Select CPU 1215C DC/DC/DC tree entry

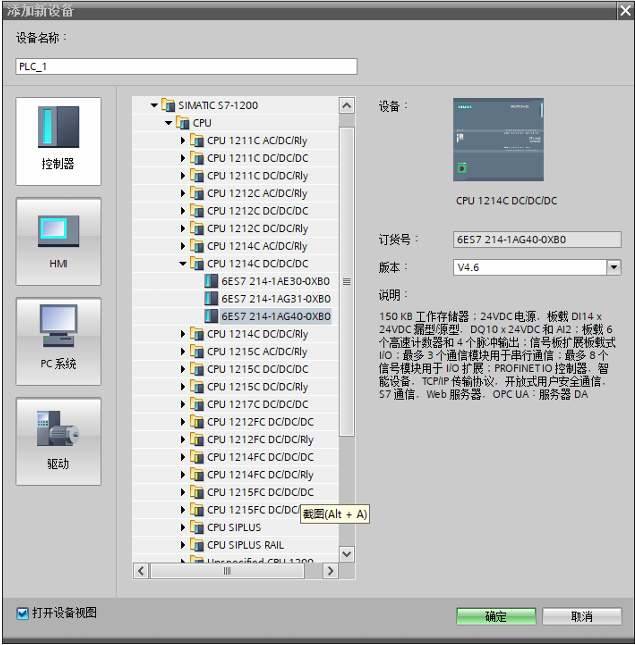pyautogui.click(x=257, y=369)
